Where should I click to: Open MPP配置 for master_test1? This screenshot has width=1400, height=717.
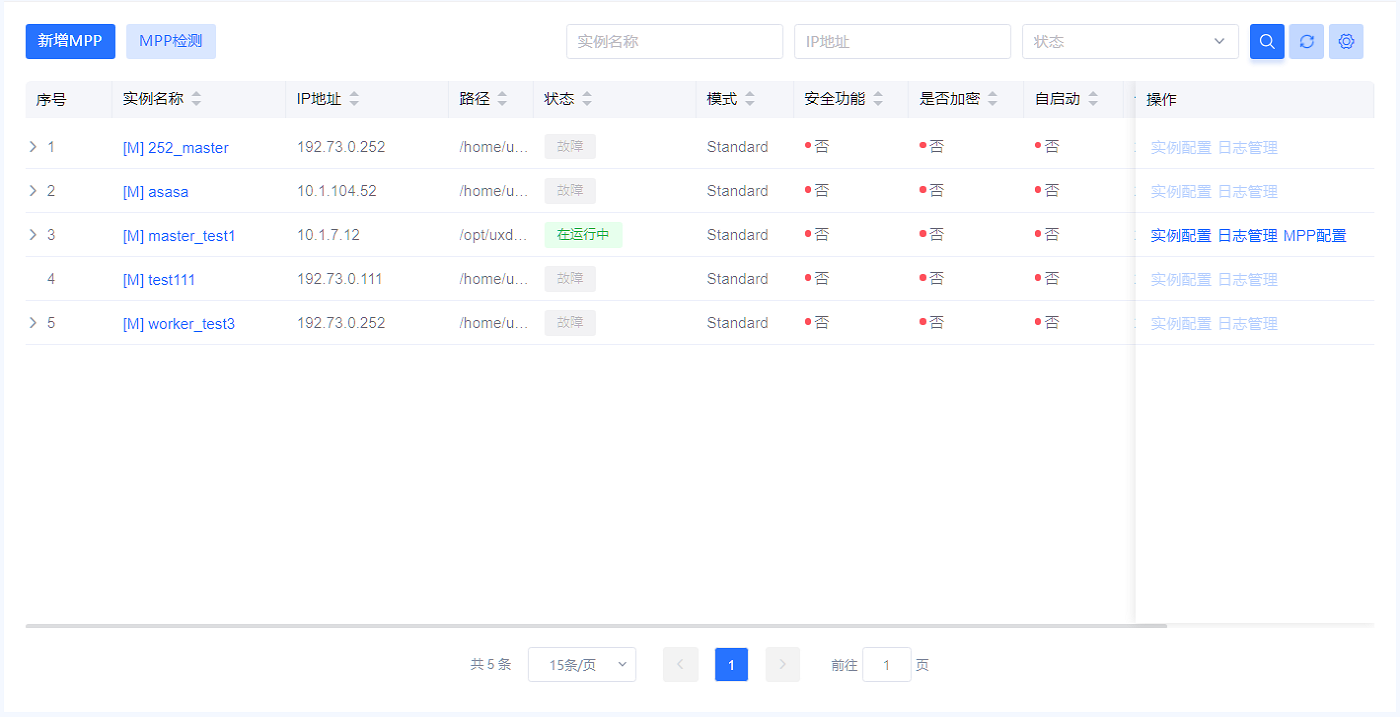pos(1314,236)
